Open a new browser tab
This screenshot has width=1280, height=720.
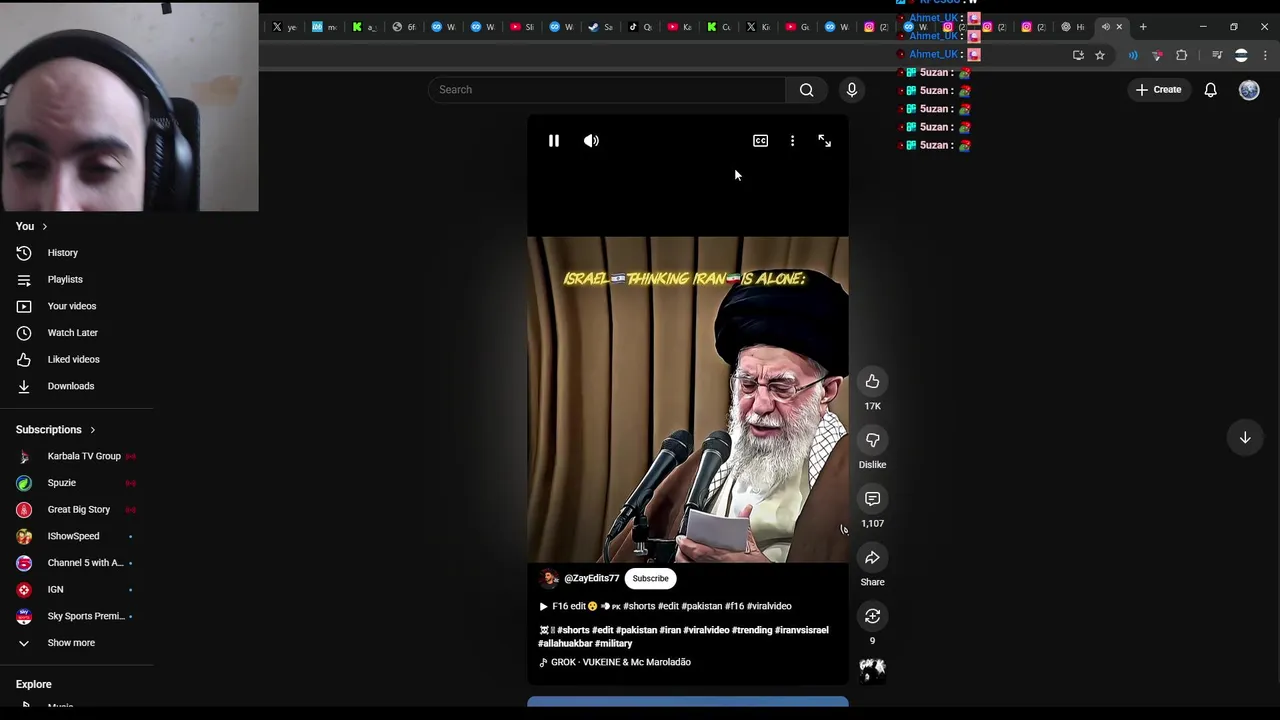pyautogui.click(x=1143, y=27)
